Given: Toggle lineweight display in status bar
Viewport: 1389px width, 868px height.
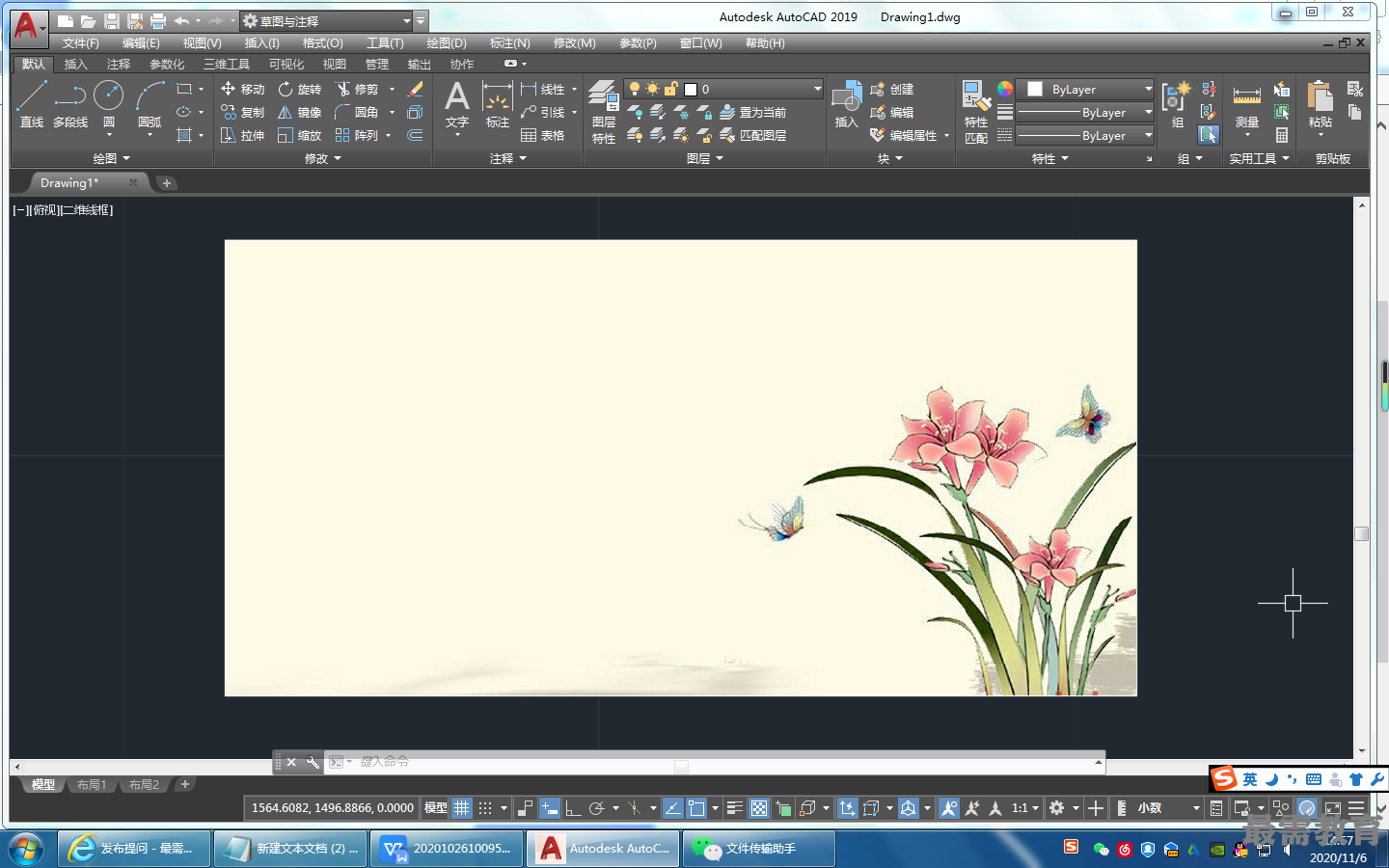Looking at the screenshot, I should pyautogui.click(x=735, y=808).
